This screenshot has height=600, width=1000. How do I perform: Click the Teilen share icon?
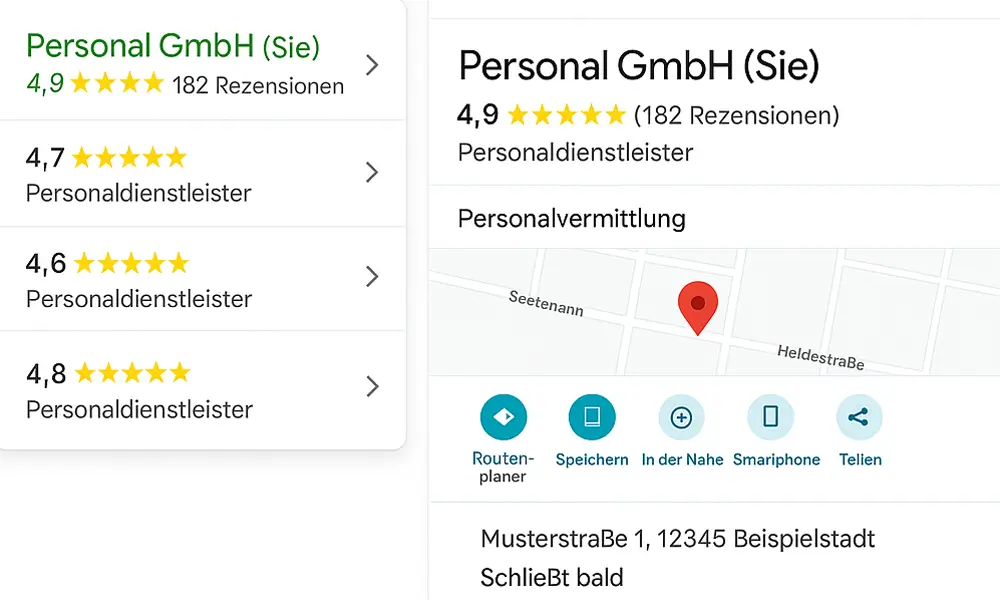click(859, 418)
